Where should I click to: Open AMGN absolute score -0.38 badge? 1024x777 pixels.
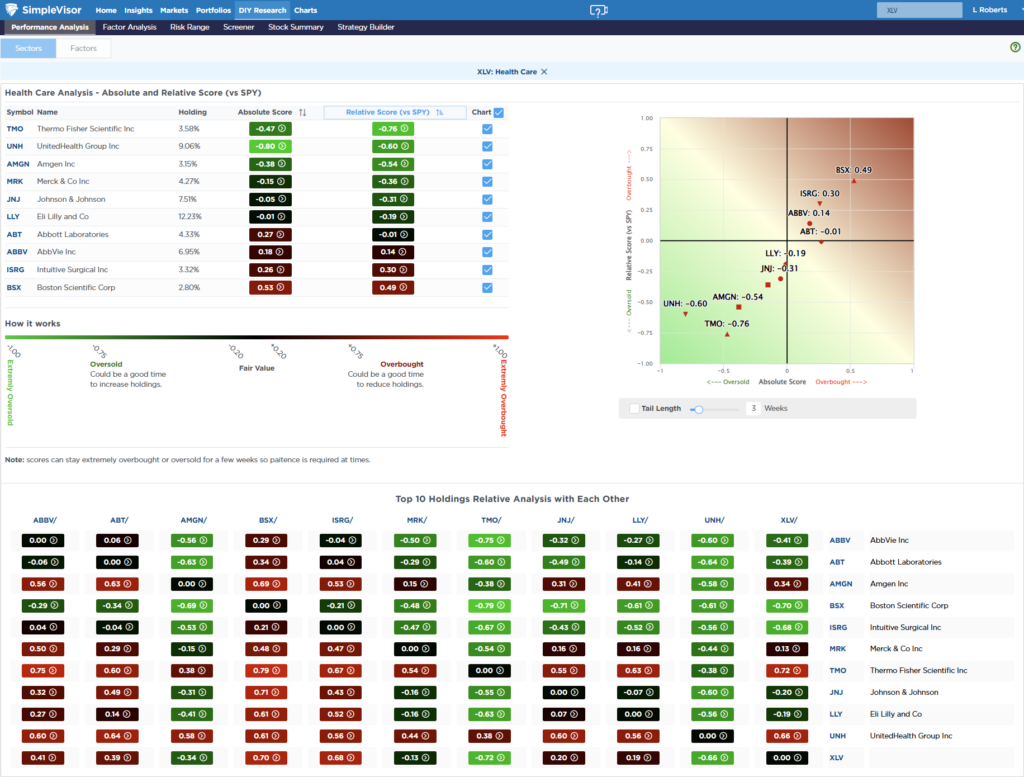coord(270,164)
